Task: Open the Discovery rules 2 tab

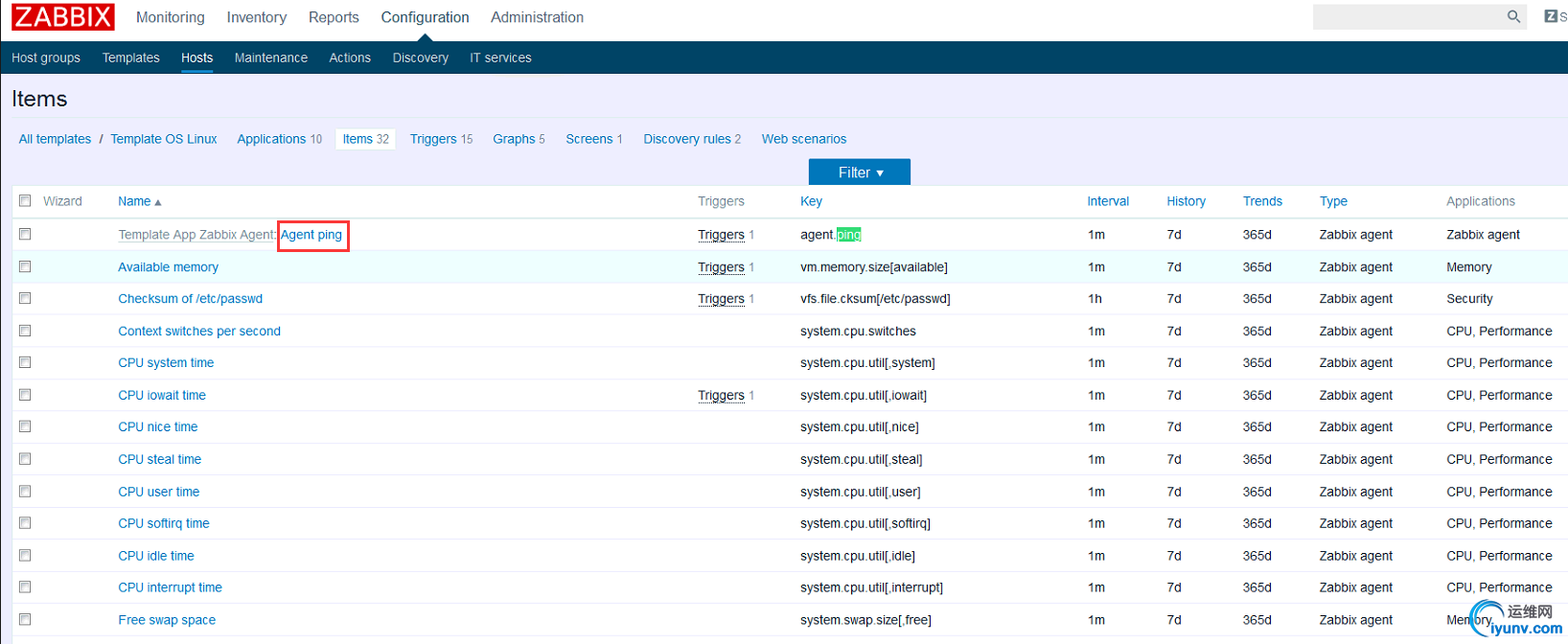Action: coord(691,139)
